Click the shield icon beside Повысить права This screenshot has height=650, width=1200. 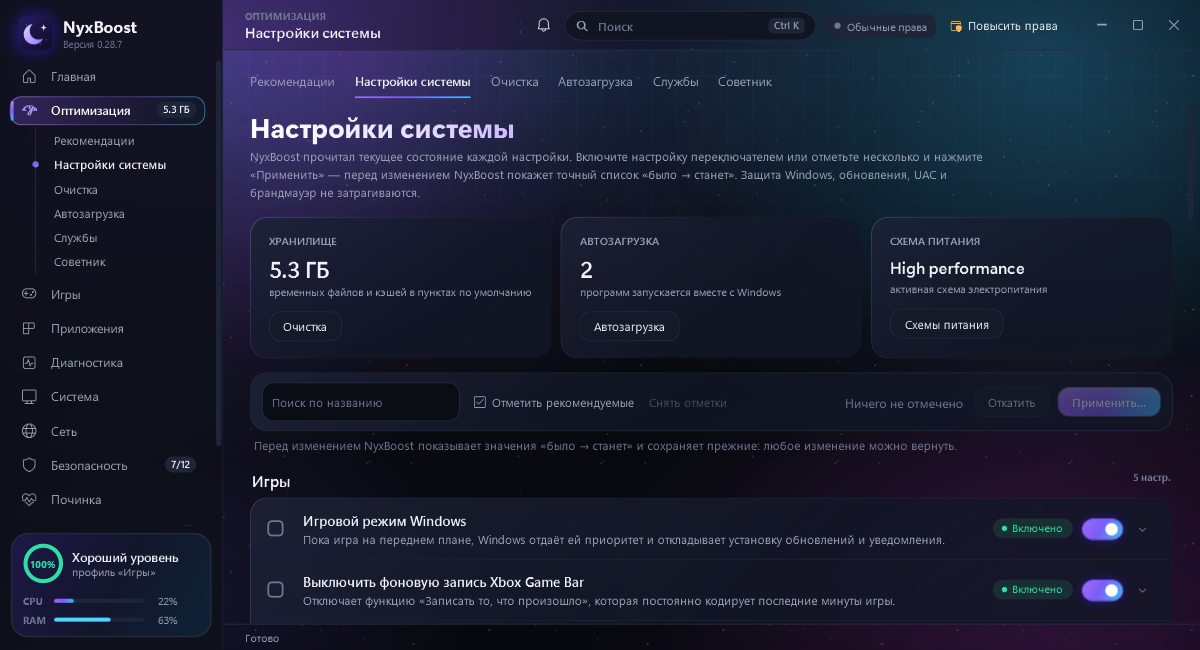tap(956, 26)
